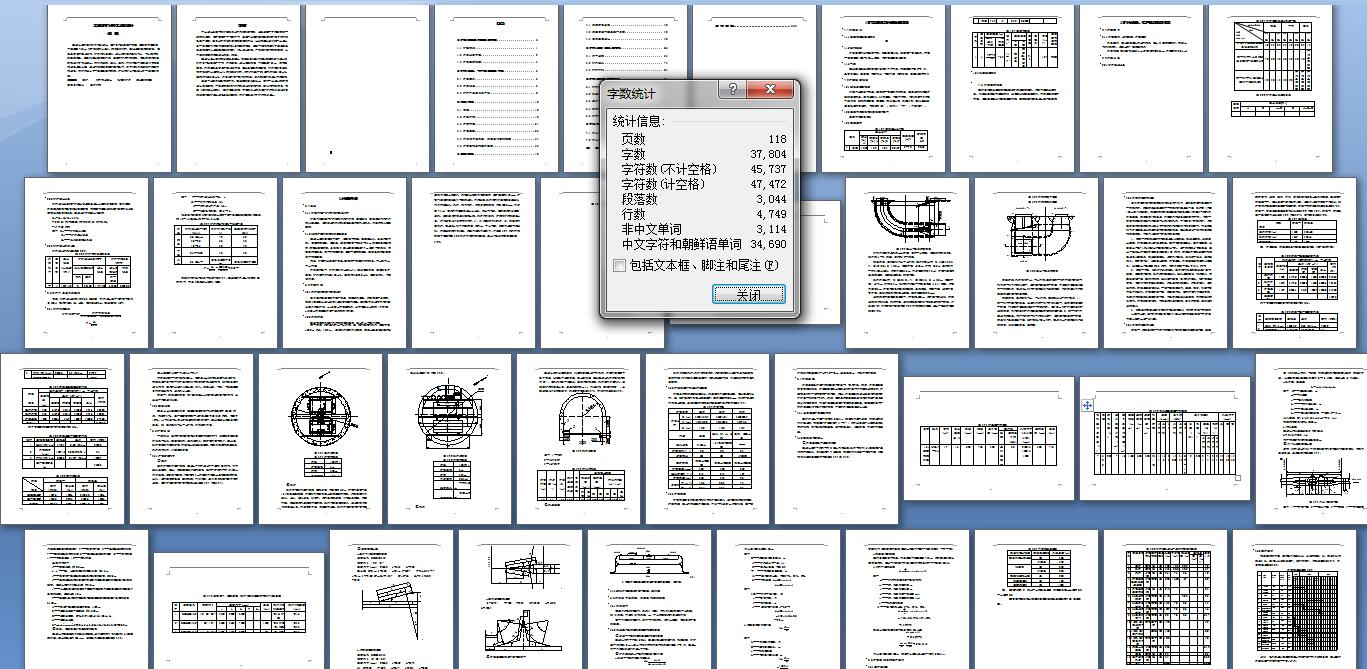The height and width of the screenshot is (669, 1367).
Task: Click the 字符数(不计空格) label
Action: coord(669,170)
